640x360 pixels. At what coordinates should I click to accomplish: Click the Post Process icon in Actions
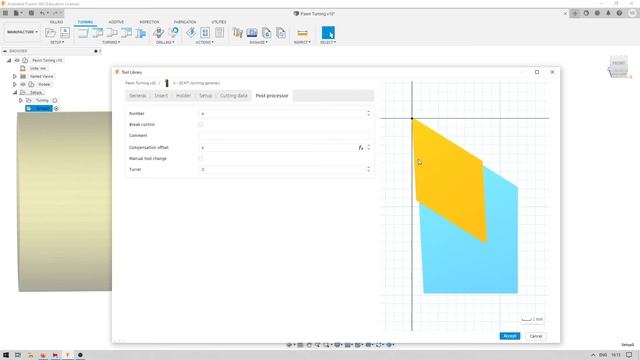point(220,32)
